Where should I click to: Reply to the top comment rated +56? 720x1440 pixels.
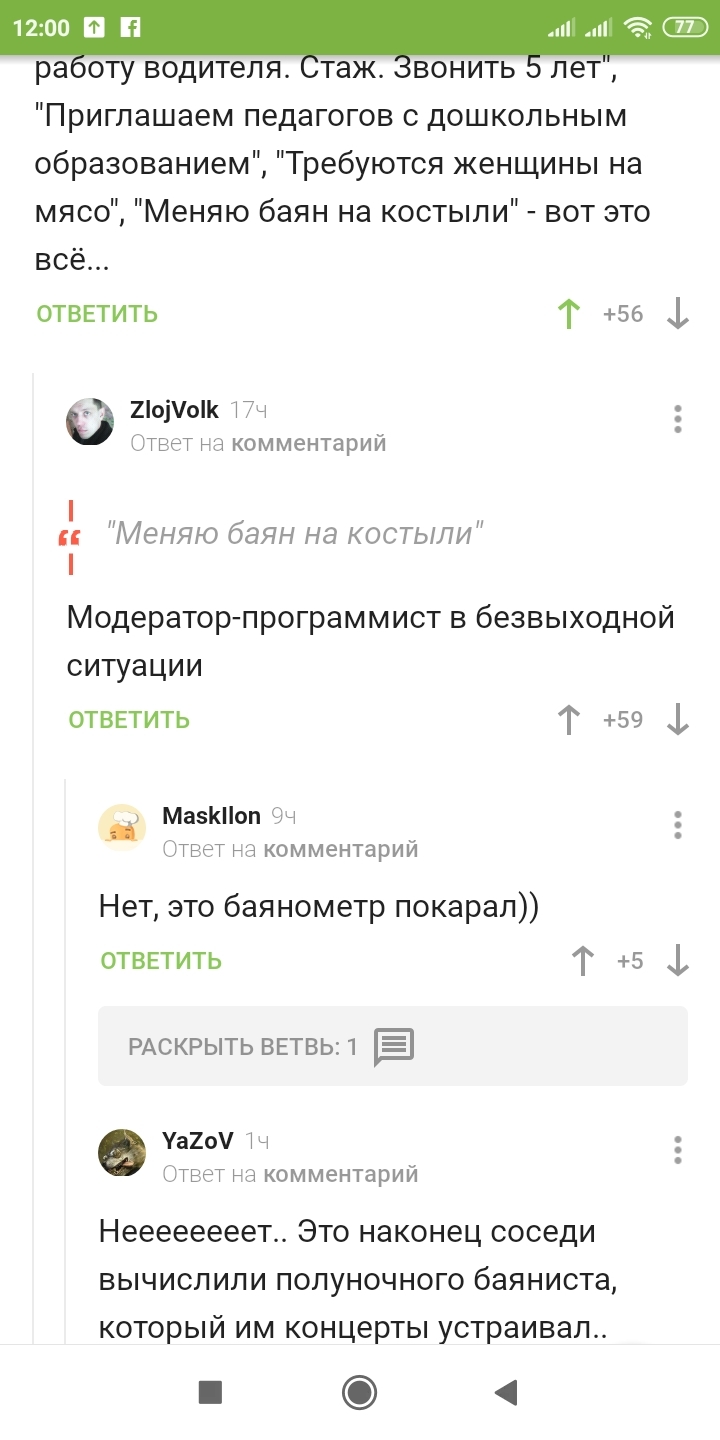tap(97, 314)
